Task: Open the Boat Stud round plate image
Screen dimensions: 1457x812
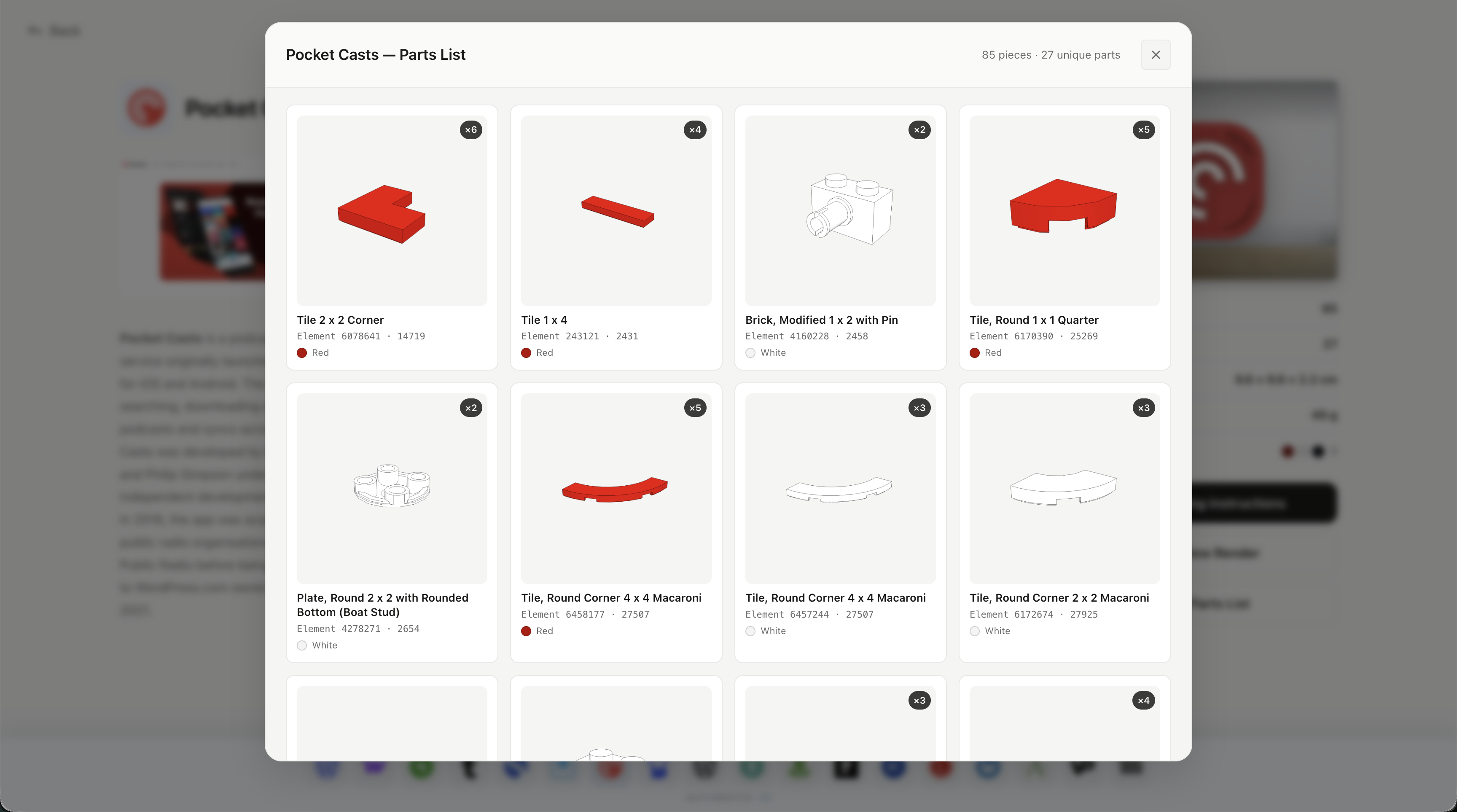Action: (x=392, y=489)
